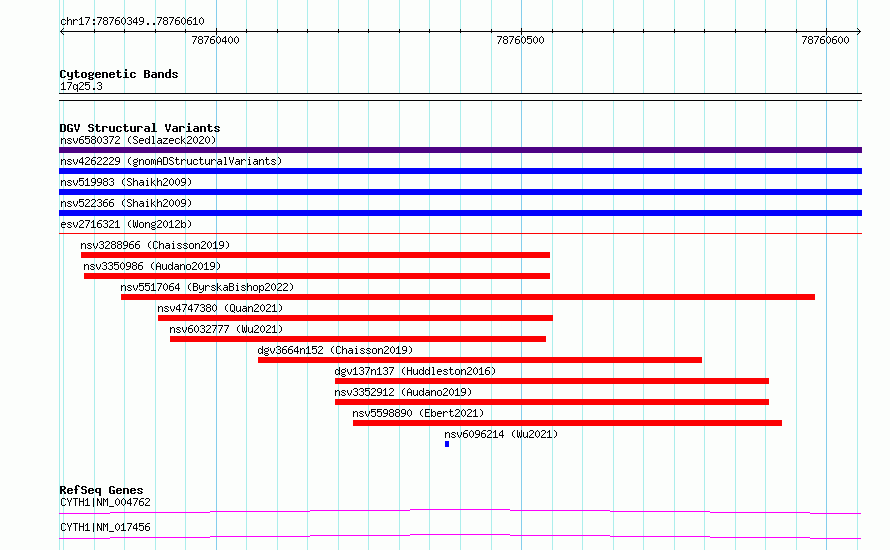Select the red dgv137n137 variant bar
This screenshot has width=890, height=550.
552,381
